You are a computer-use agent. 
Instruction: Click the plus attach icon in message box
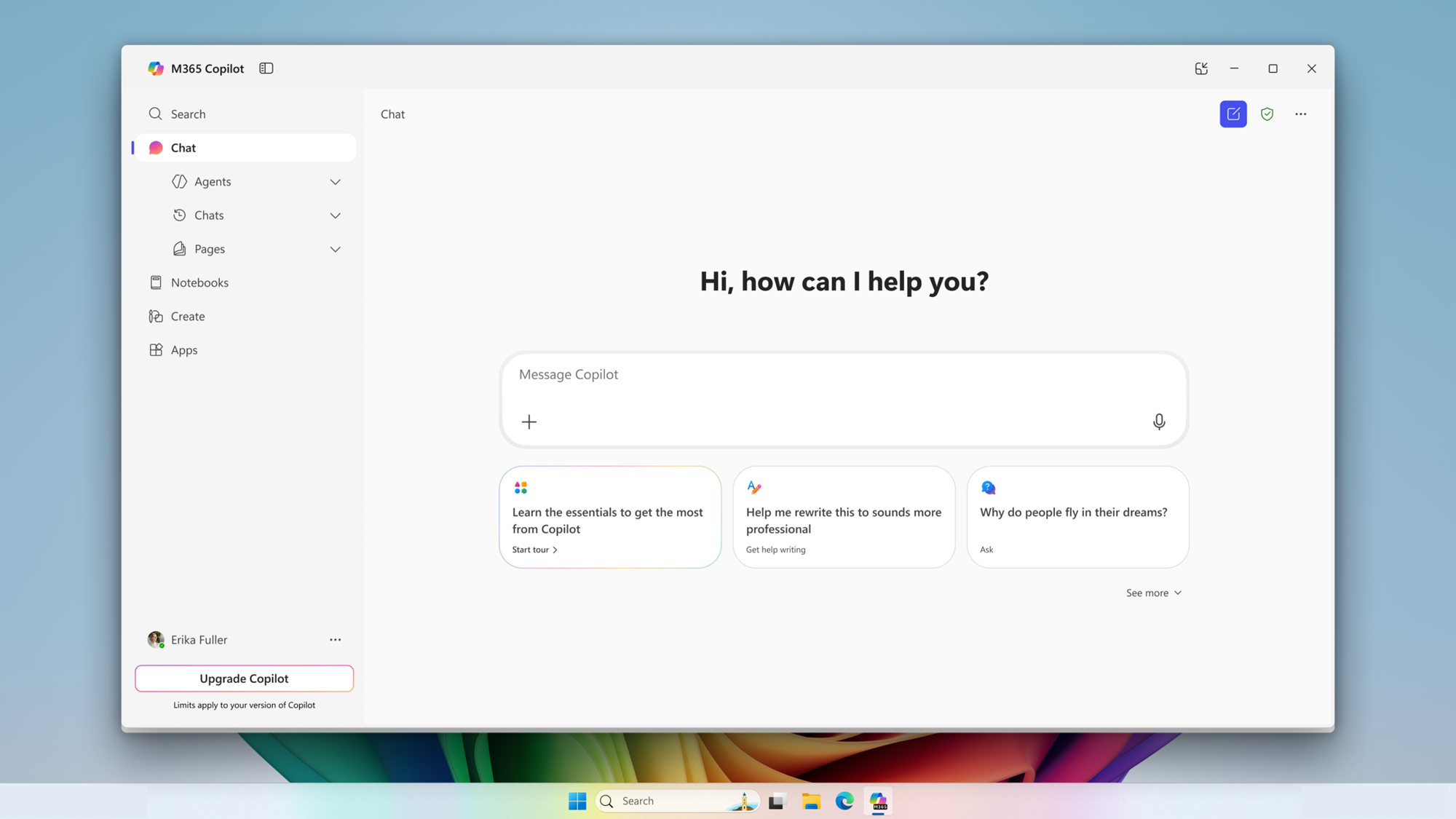(529, 422)
